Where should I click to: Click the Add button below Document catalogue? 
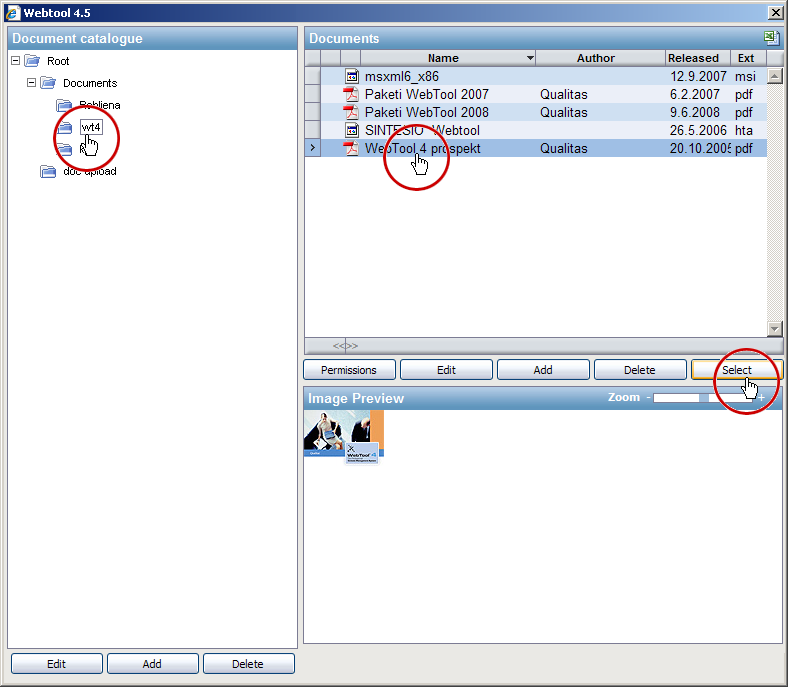(x=152, y=664)
